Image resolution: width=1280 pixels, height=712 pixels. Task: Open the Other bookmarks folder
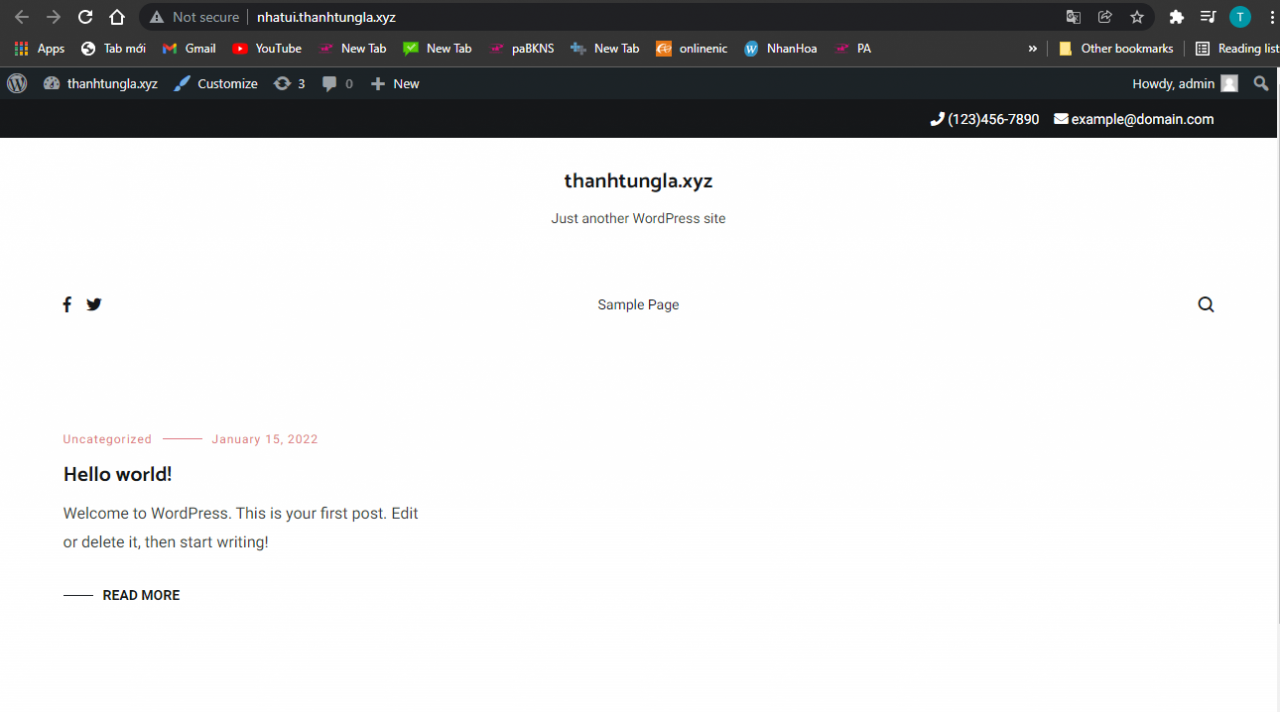[x=1116, y=48]
